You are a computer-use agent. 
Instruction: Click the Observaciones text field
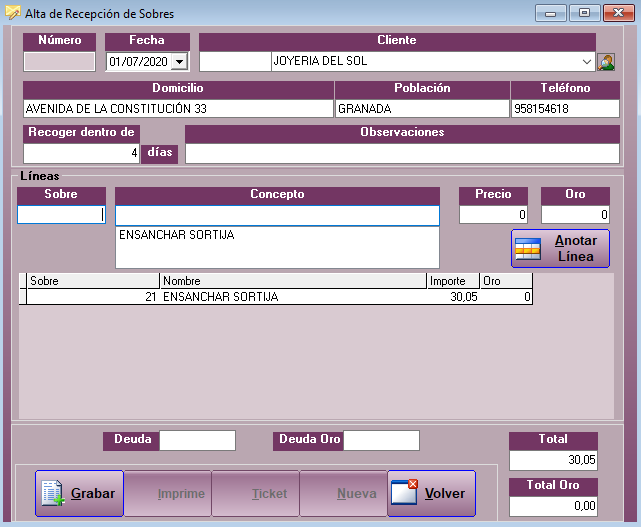click(x=402, y=153)
